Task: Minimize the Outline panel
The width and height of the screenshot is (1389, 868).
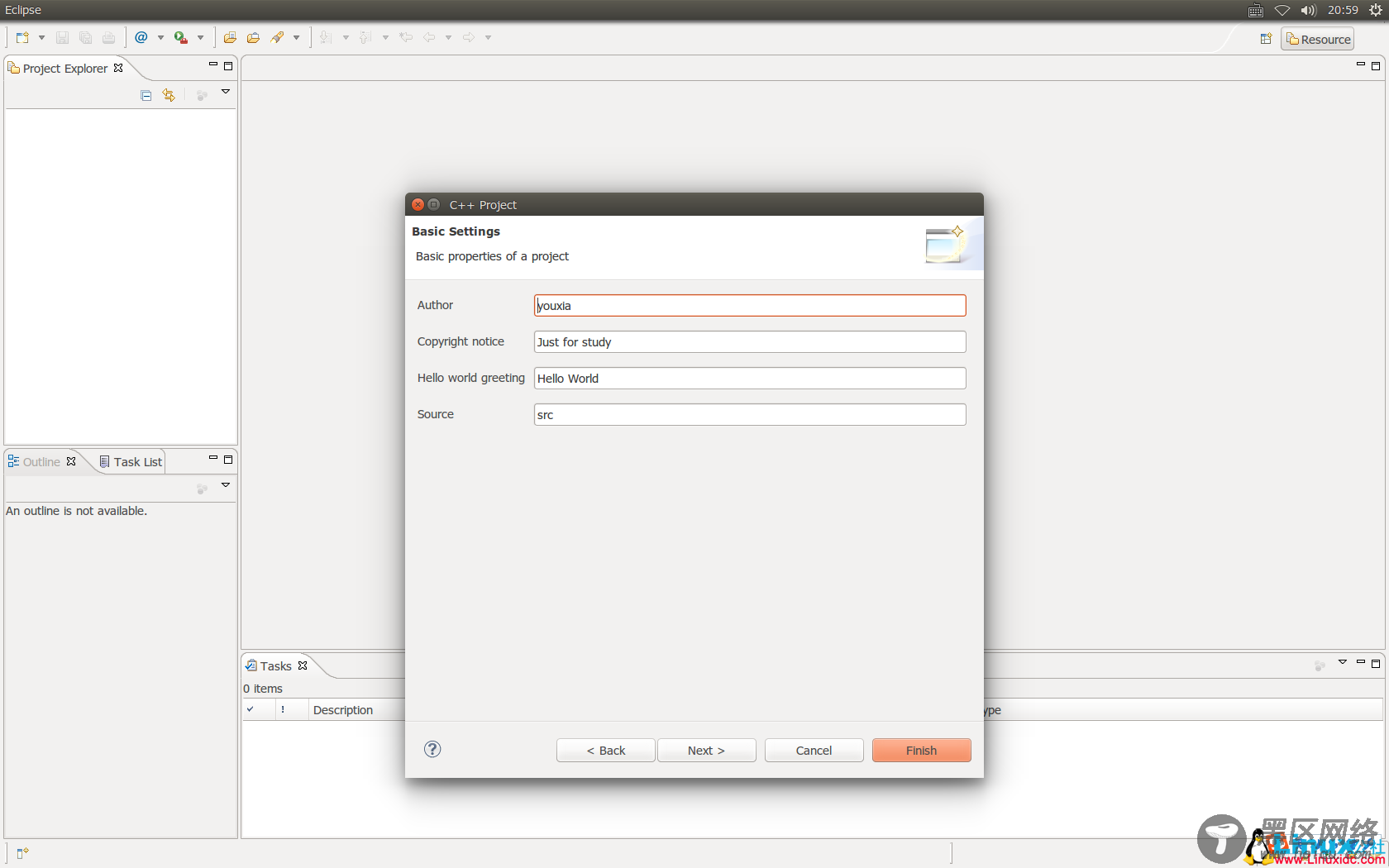Action: click(212, 458)
